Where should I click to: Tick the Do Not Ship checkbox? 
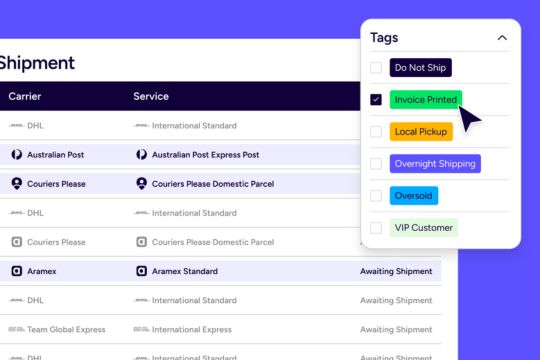coord(376,68)
